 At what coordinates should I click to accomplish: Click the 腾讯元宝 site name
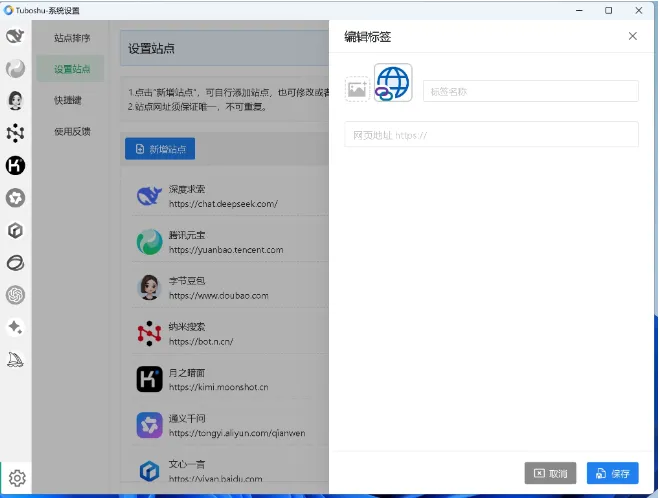pos(186,235)
